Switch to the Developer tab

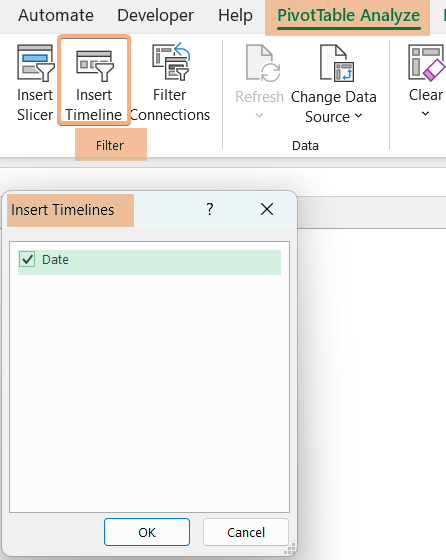(156, 15)
